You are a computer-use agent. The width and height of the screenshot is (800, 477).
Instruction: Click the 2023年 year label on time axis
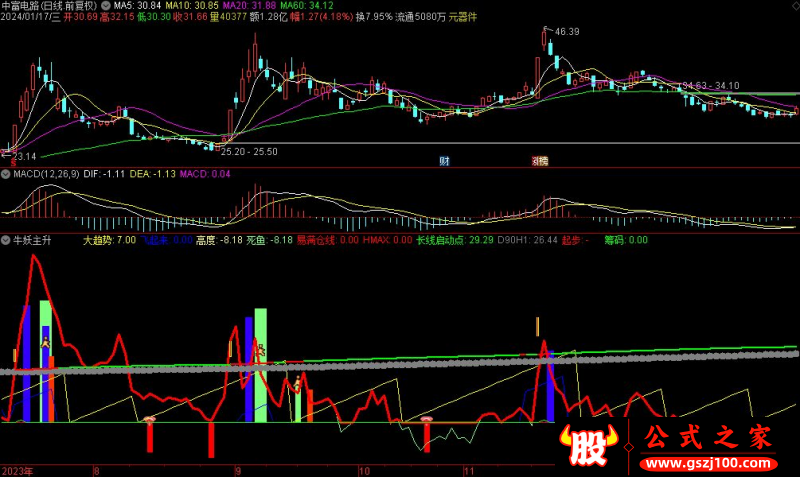[17, 469]
